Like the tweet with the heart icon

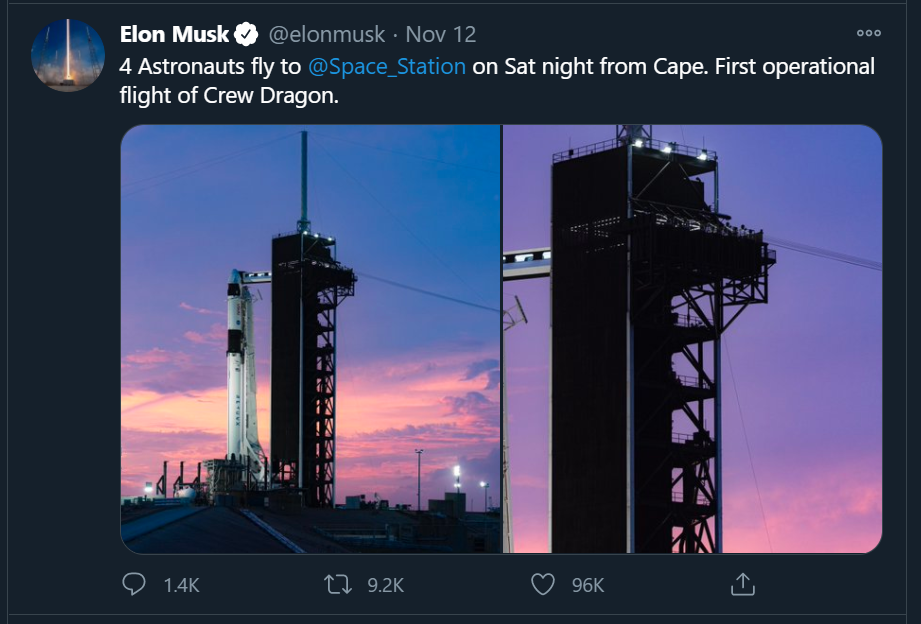[542, 584]
